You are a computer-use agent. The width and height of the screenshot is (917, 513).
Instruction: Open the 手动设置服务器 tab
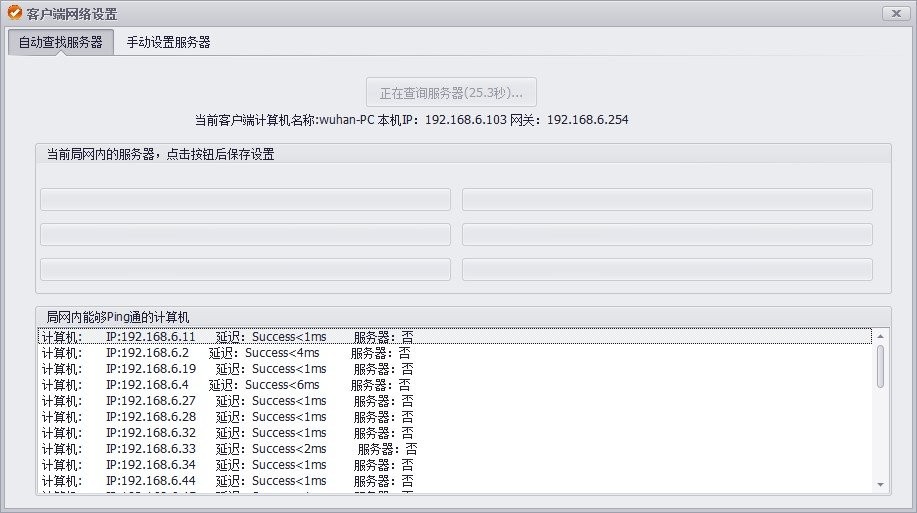pos(168,42)
